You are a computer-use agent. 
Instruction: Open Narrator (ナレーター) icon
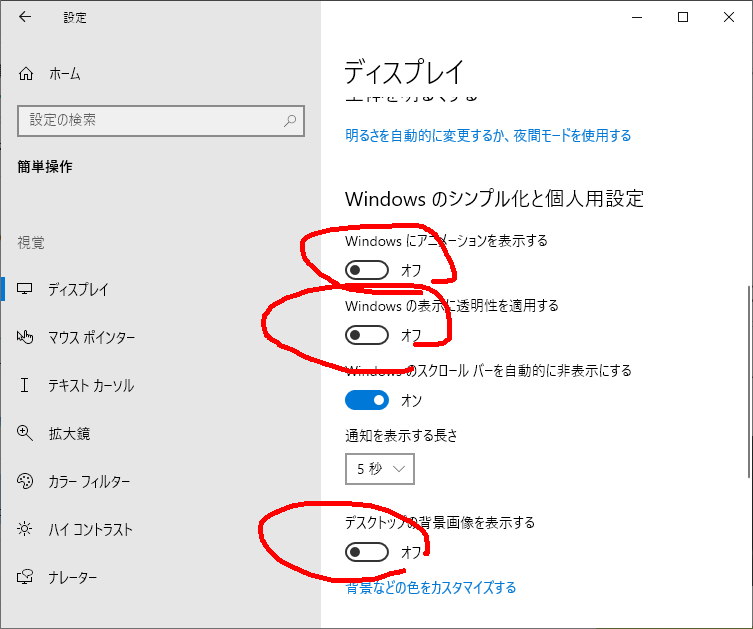click(26, 578)
